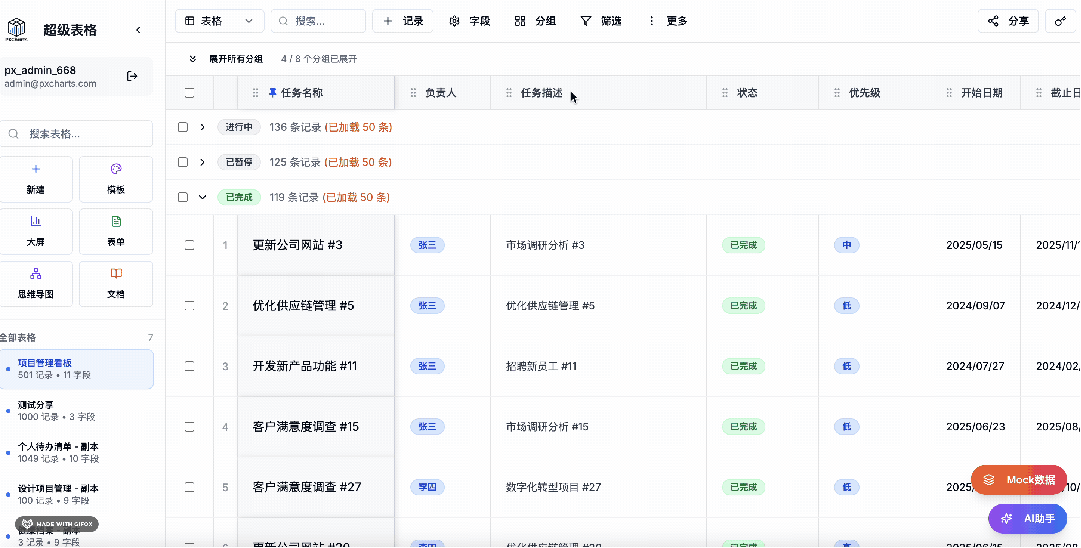Tick the checkbox for the 进行中 group

tap(183, 127)
